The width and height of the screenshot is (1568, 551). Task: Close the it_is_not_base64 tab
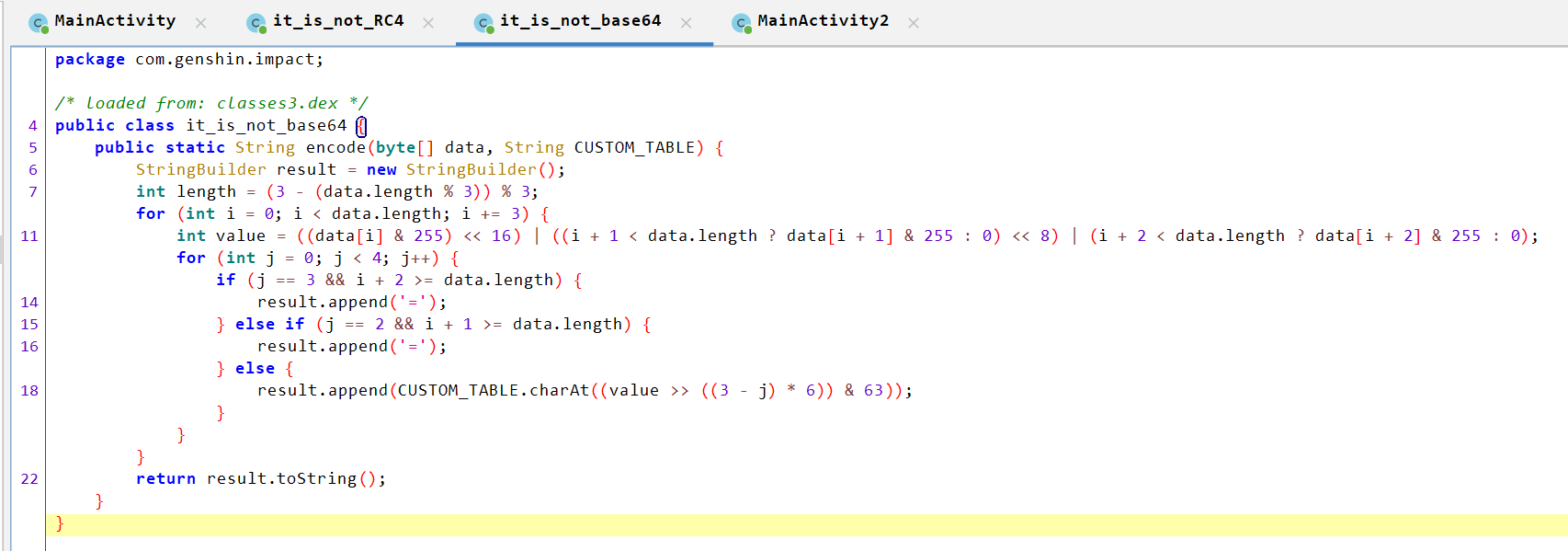[686, 23]
